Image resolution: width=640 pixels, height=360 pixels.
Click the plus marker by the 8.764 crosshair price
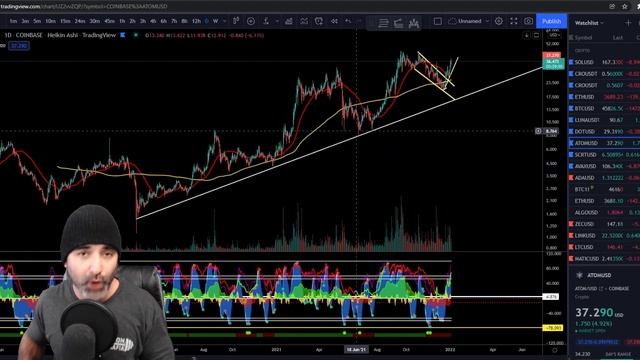click(538, 131)
